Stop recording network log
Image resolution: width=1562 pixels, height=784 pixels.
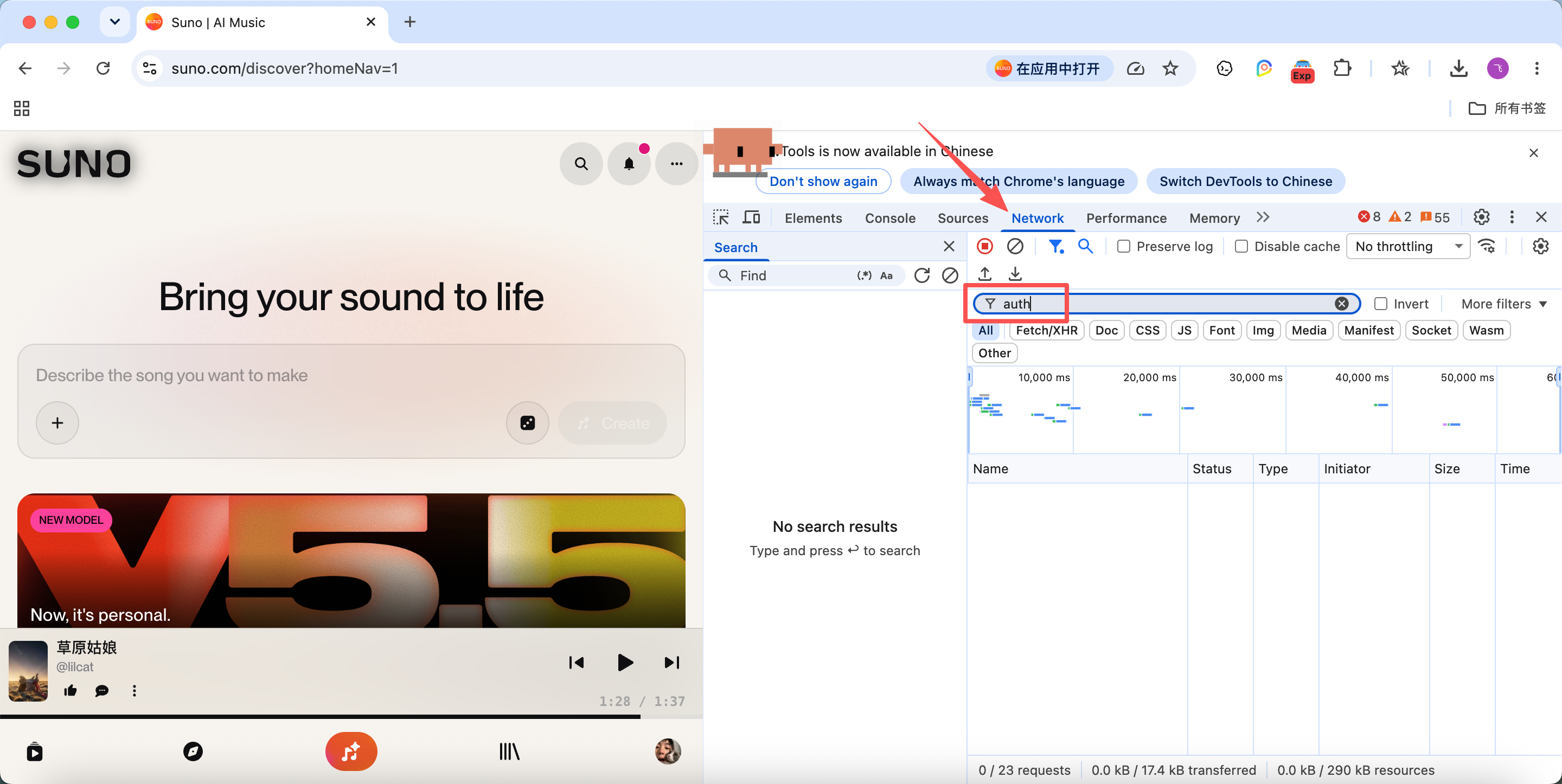tap(985, 246)
